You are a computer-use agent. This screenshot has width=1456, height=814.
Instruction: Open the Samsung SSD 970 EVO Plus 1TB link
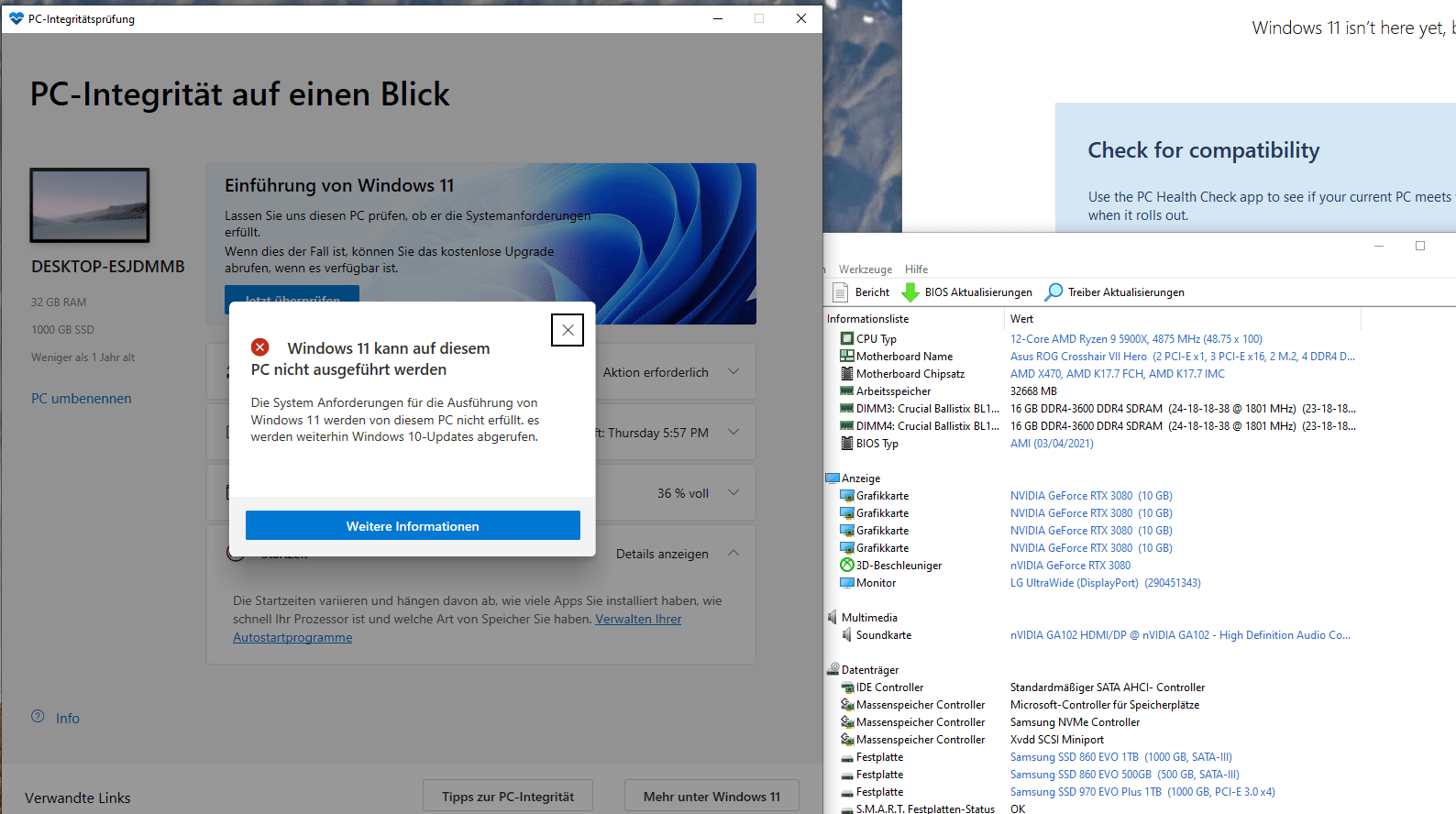pos(1142,791)
